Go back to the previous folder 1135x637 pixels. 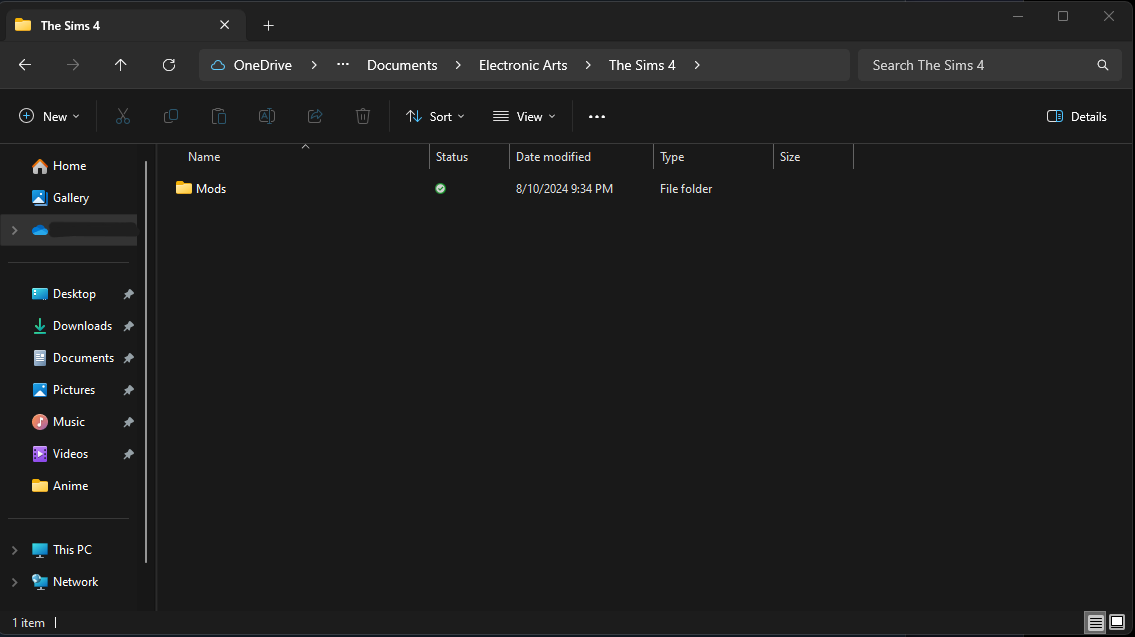[25, 65]
